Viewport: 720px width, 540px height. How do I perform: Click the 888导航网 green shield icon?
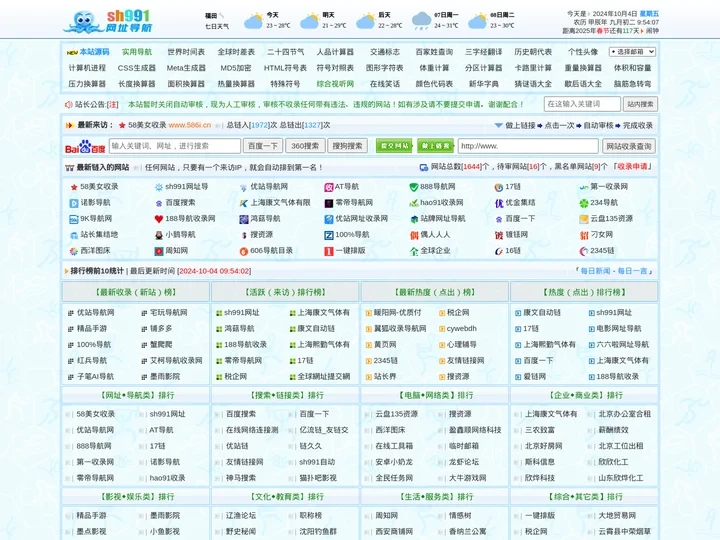pyautogui.click(x=414, y=187)
